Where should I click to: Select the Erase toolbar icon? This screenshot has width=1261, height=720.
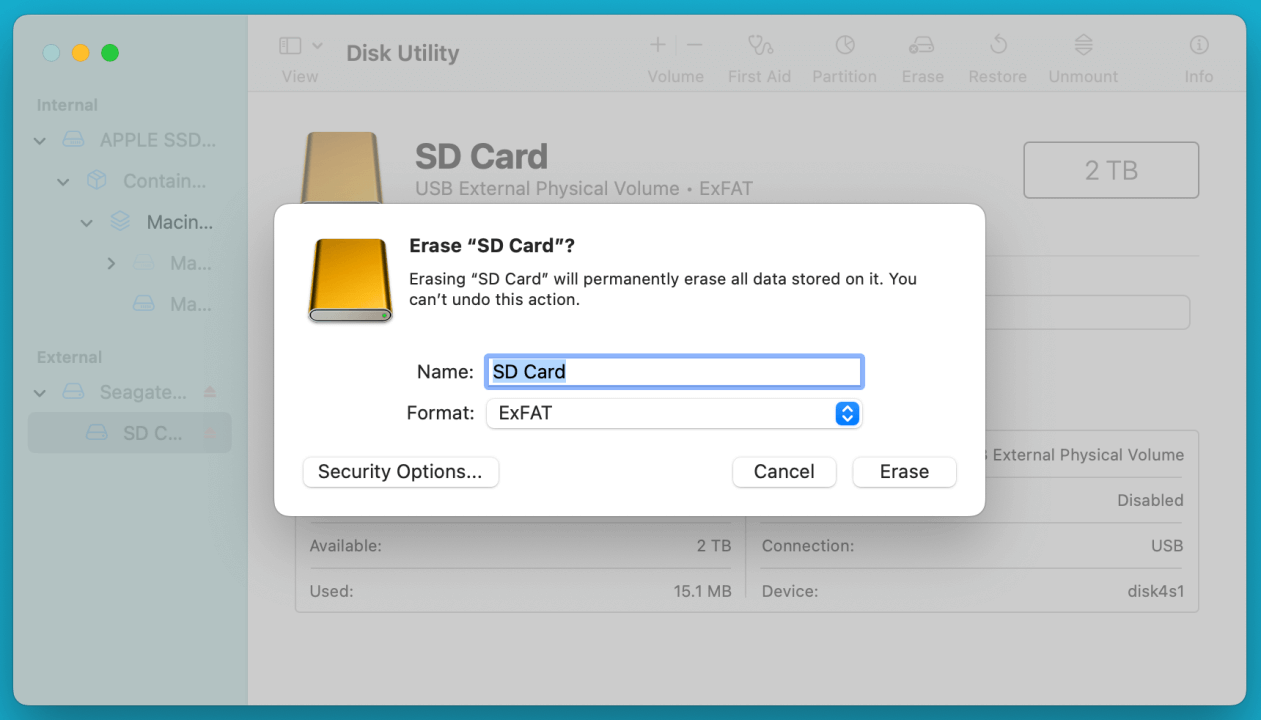click(921, 50)
